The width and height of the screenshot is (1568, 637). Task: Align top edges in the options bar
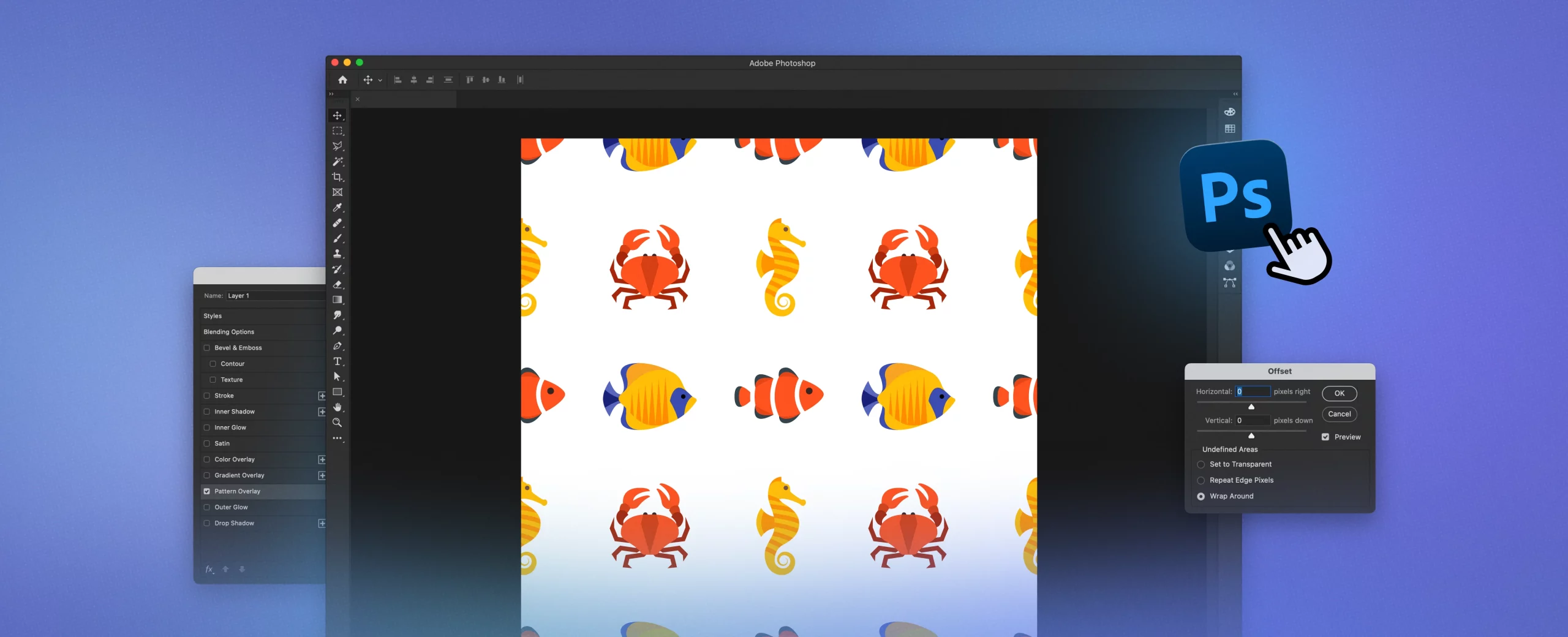470,80
